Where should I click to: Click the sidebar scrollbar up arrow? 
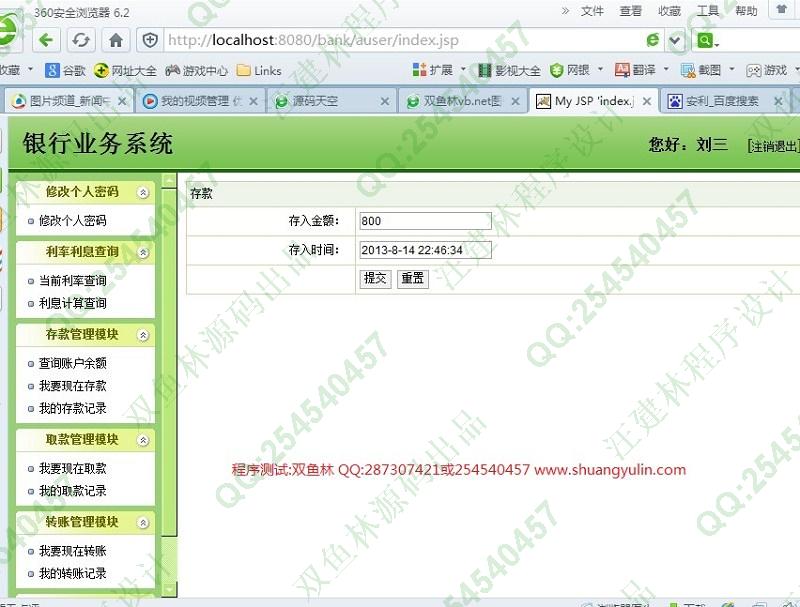click(x=169, y=181)
